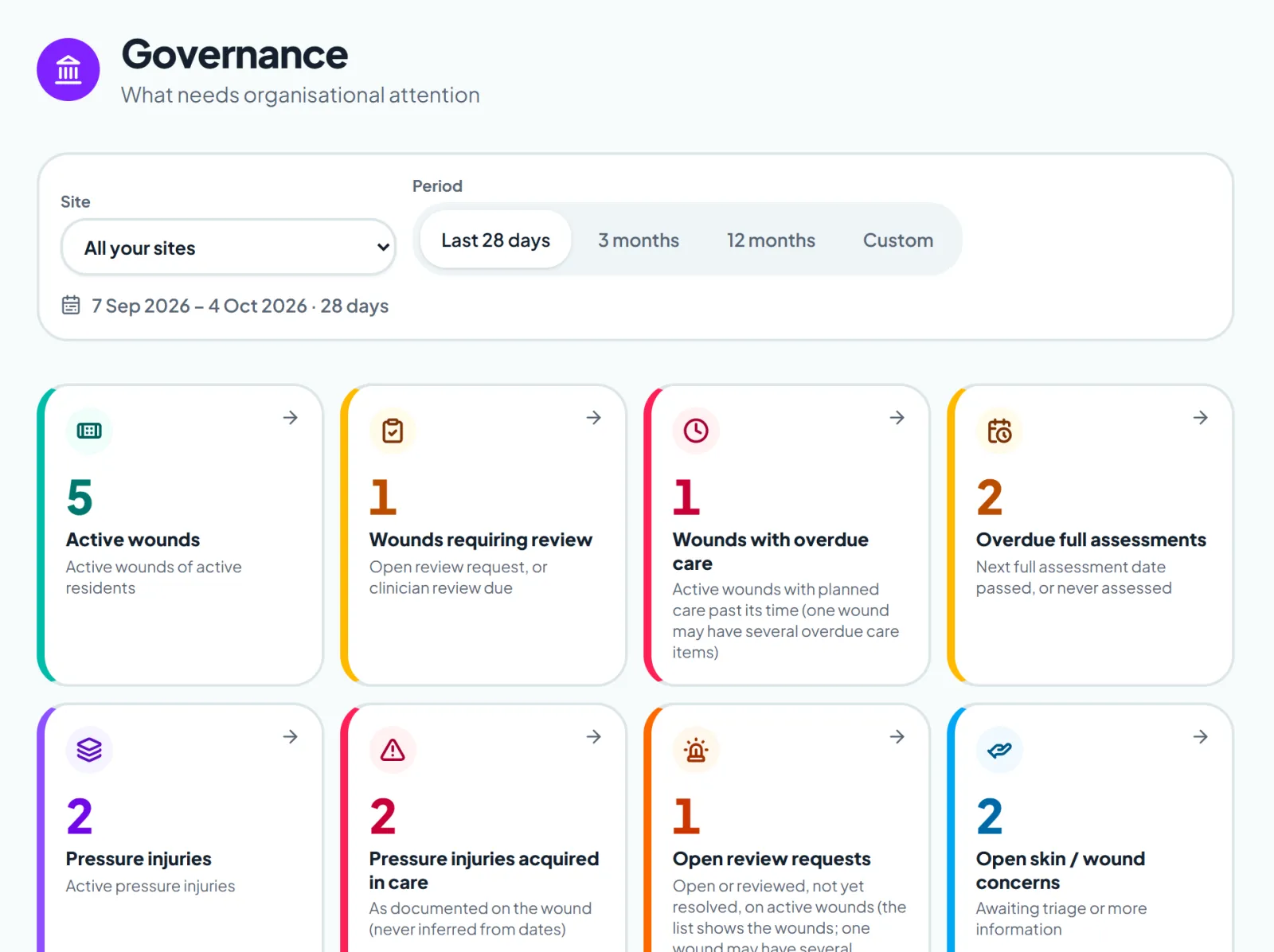1274x952 pixels.
Task: Click the Active wounds bandage icon
Action: pos(89,431)
